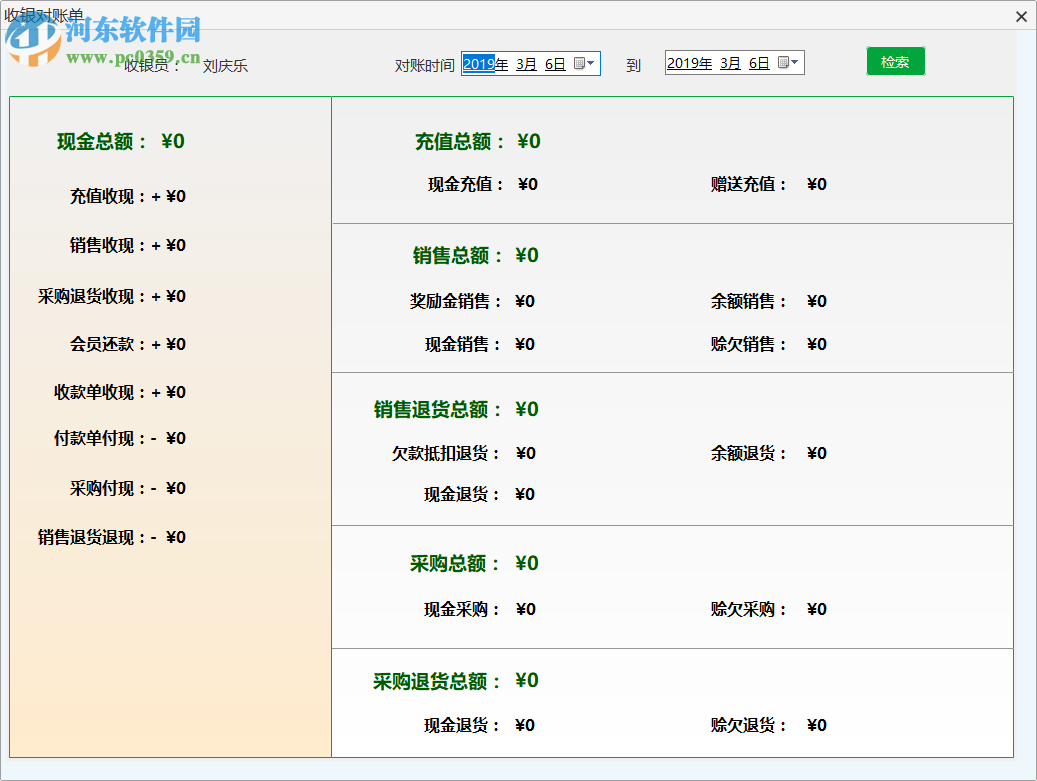This screenshot has width=1037, height=781.
Task: Select the year in the start date
Action: pyautogui.click(x=479, y=64)
